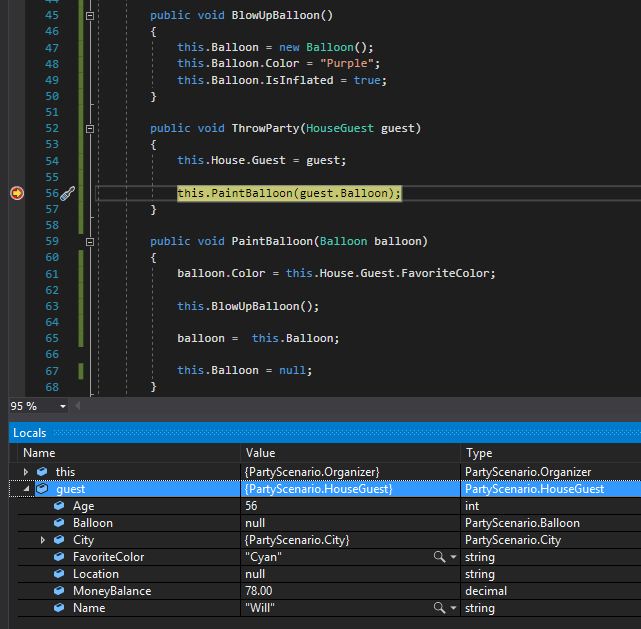Viewport: 641px width, 629px height.
Task: Click the screwdriver quick actions icon
Action: pos(68,193)
